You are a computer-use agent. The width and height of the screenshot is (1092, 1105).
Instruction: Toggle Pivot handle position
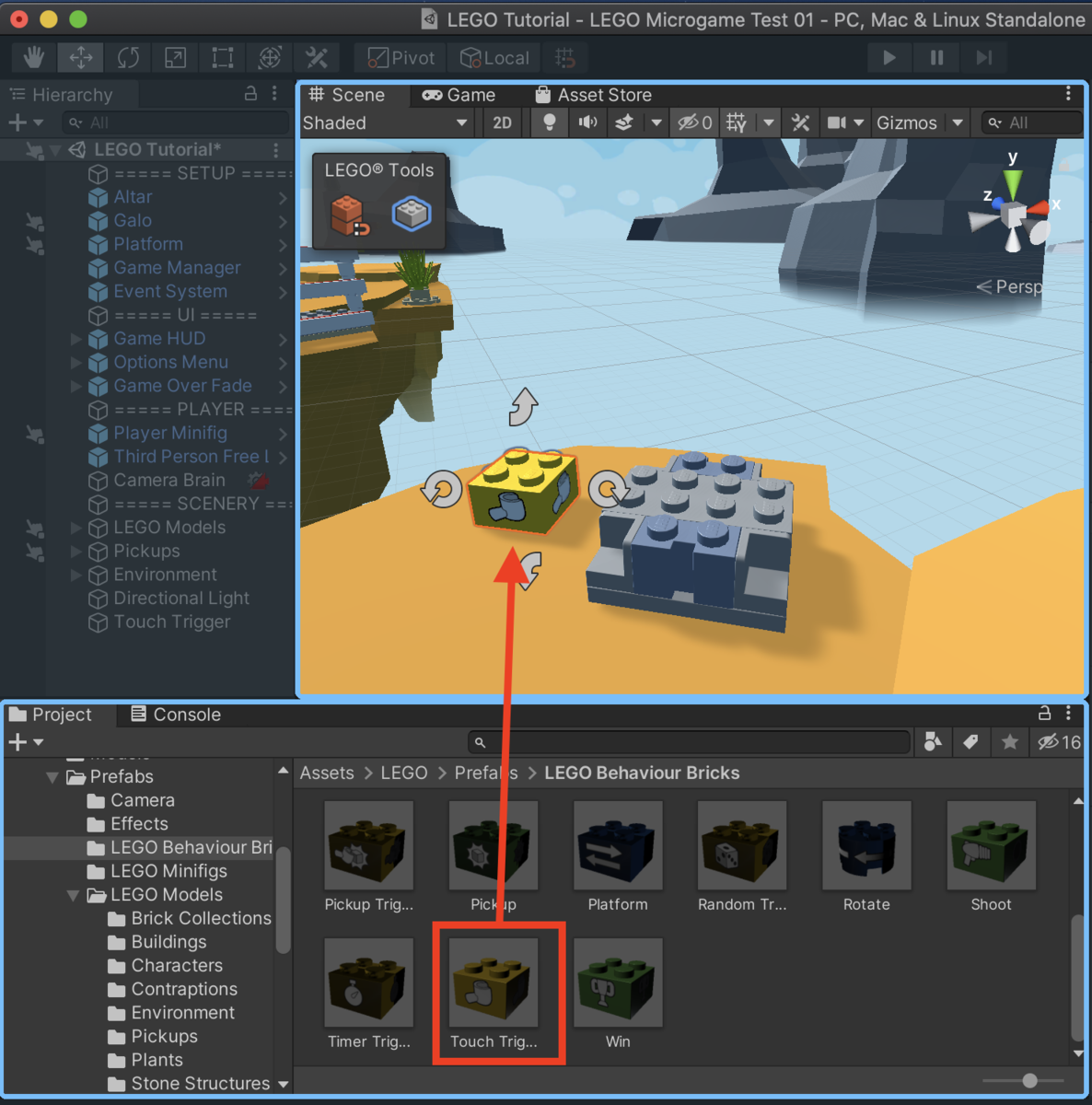(401, 58)
